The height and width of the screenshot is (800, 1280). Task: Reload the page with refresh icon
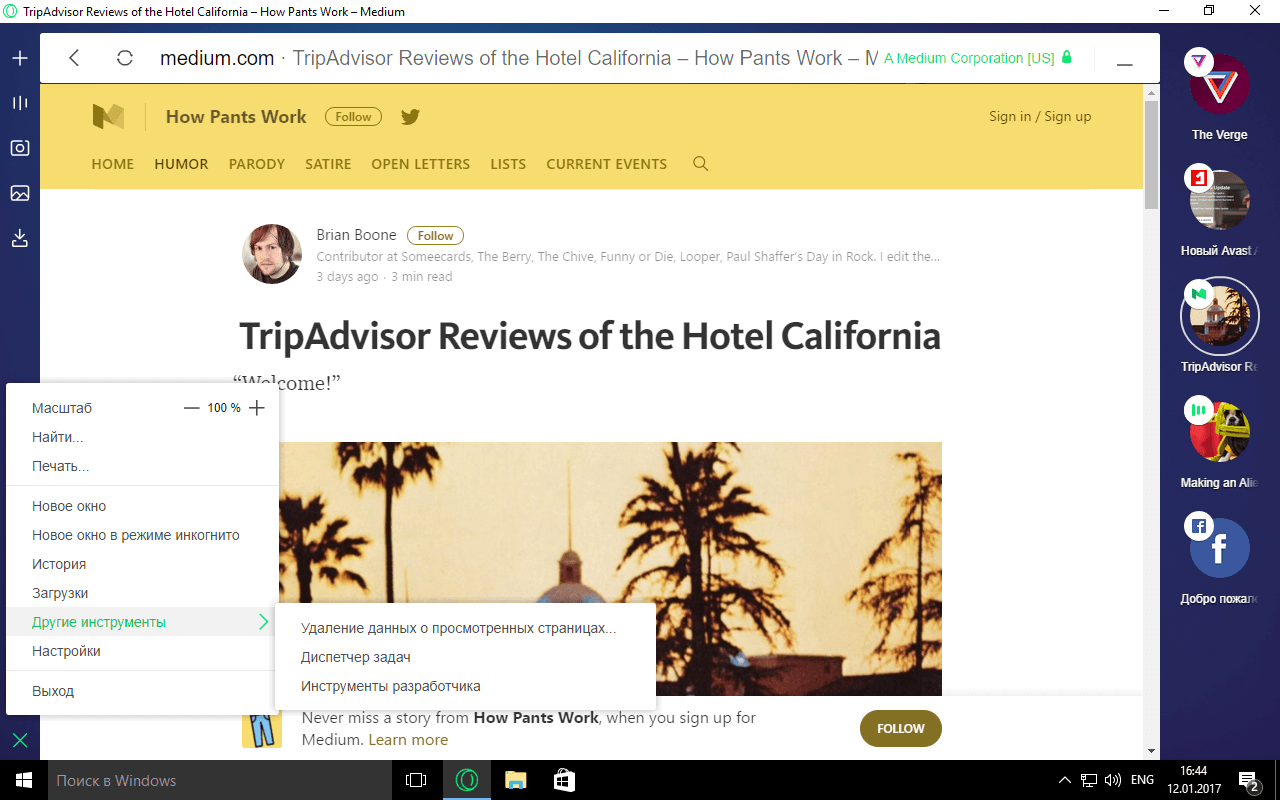coord(125,58)
